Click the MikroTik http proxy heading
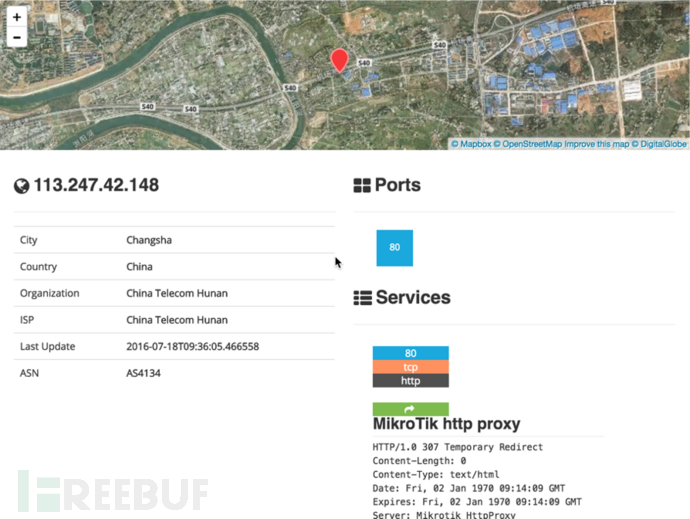This screenshot has height=519, width=690. 446,425
